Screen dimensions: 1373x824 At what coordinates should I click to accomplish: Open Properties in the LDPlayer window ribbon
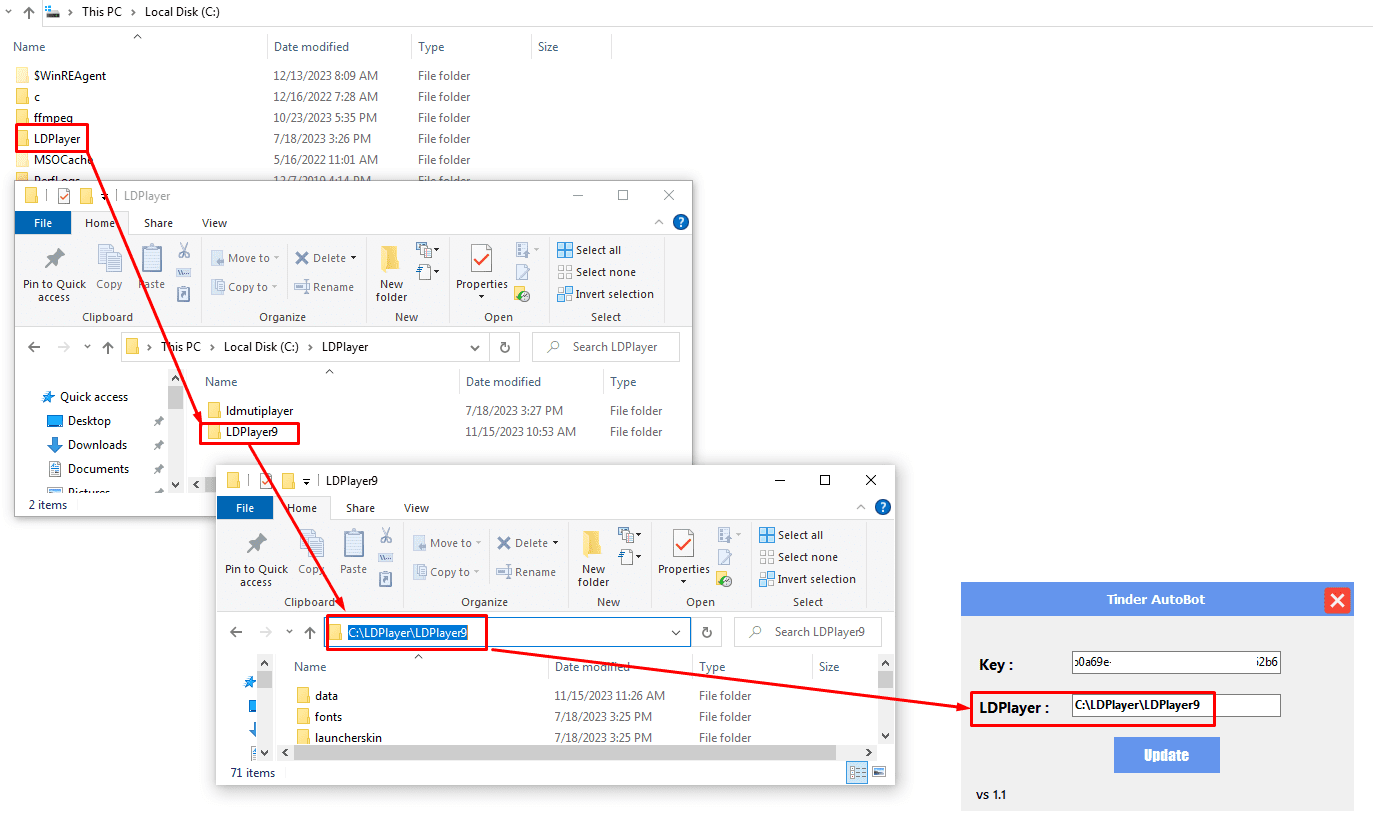coord(482,271)
